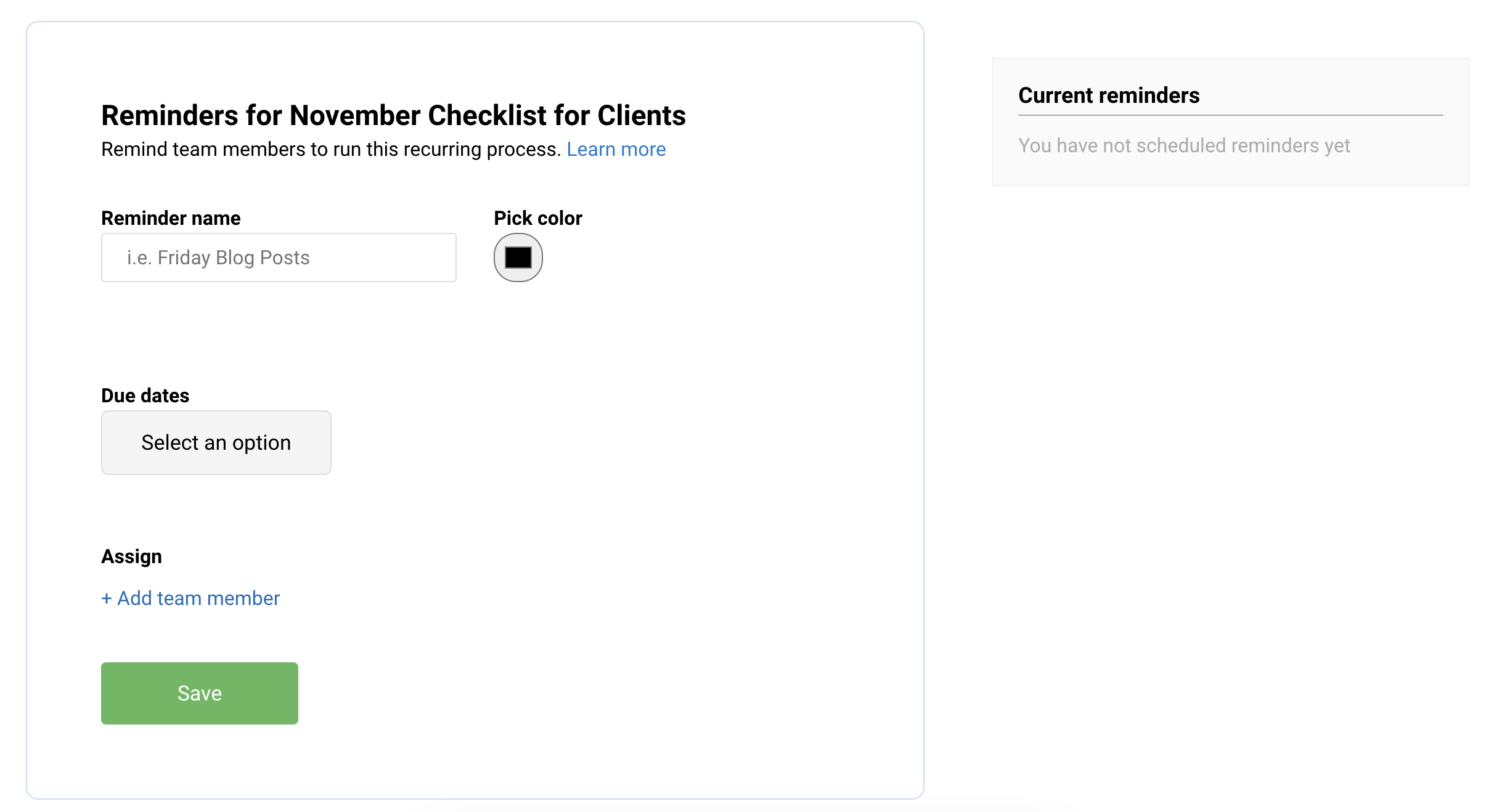Focus the 'i.e. Friday Blog Posts' placeholder text

(218, 258)
